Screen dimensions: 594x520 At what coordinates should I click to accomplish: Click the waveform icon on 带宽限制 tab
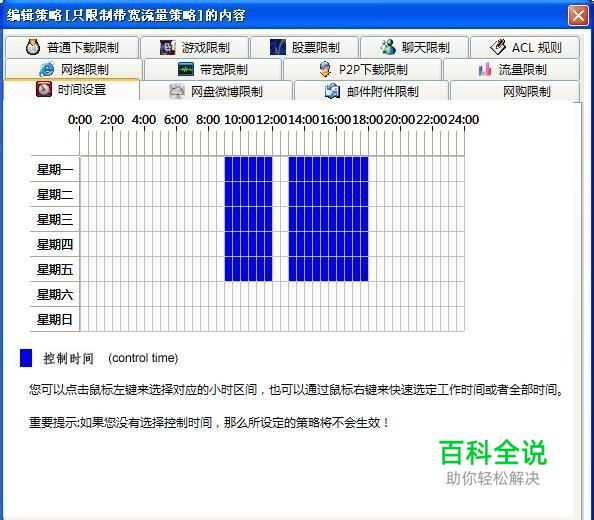click(x=186, y=69)
